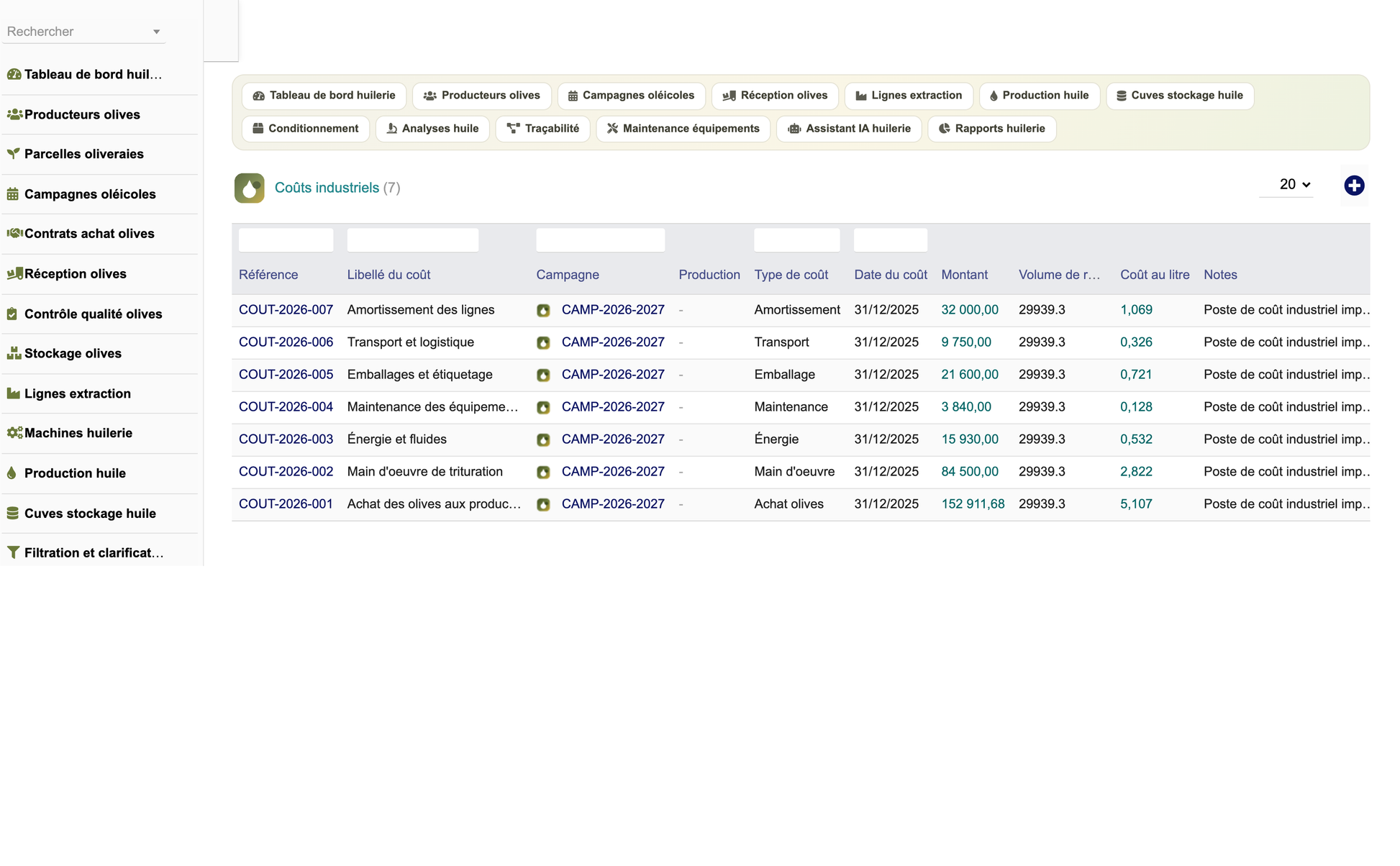Open CAMP-2026-2027 link in Transport row
The width and height of the screenshot is (1400, 866).
613,342
